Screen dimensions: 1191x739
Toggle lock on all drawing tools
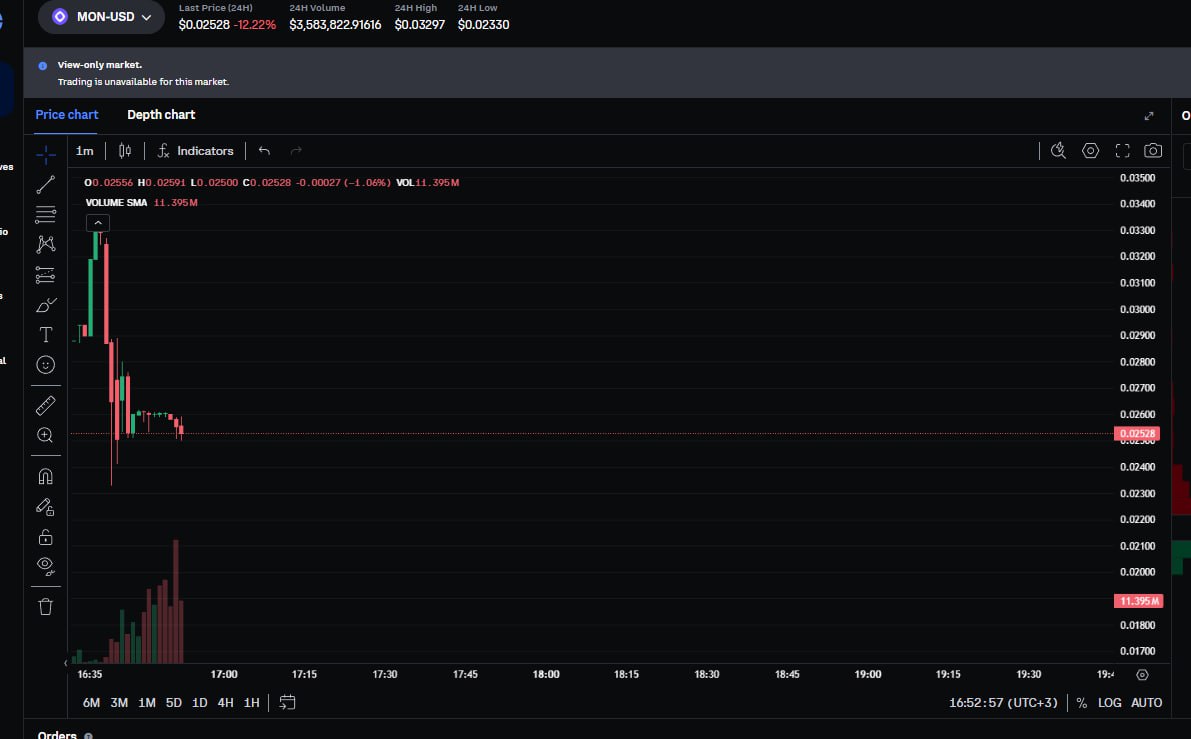click(x=45, y=537)
